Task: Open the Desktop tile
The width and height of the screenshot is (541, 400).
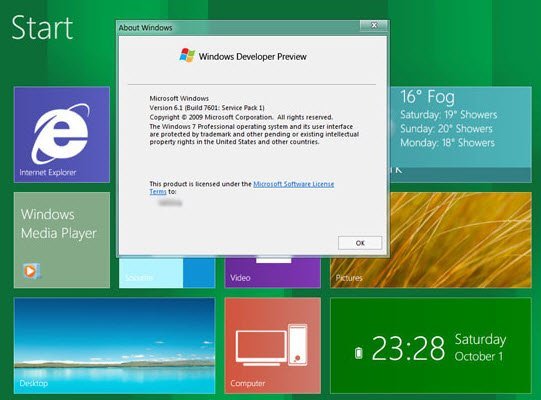Action: click(115, 346)
